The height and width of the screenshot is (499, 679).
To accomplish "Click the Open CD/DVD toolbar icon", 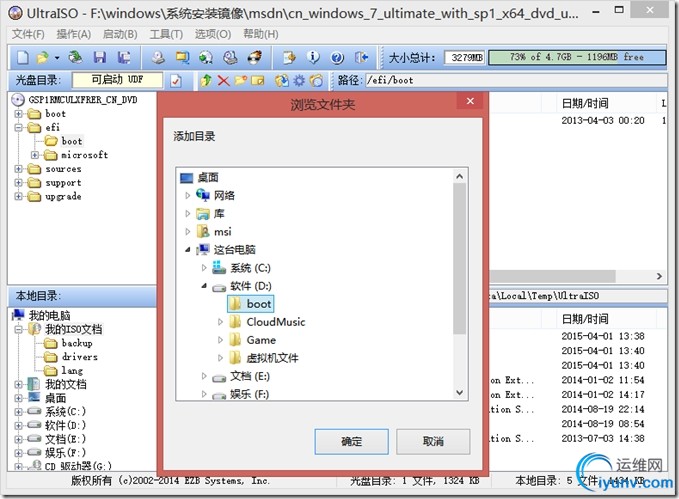I will [x=75, y=57].
